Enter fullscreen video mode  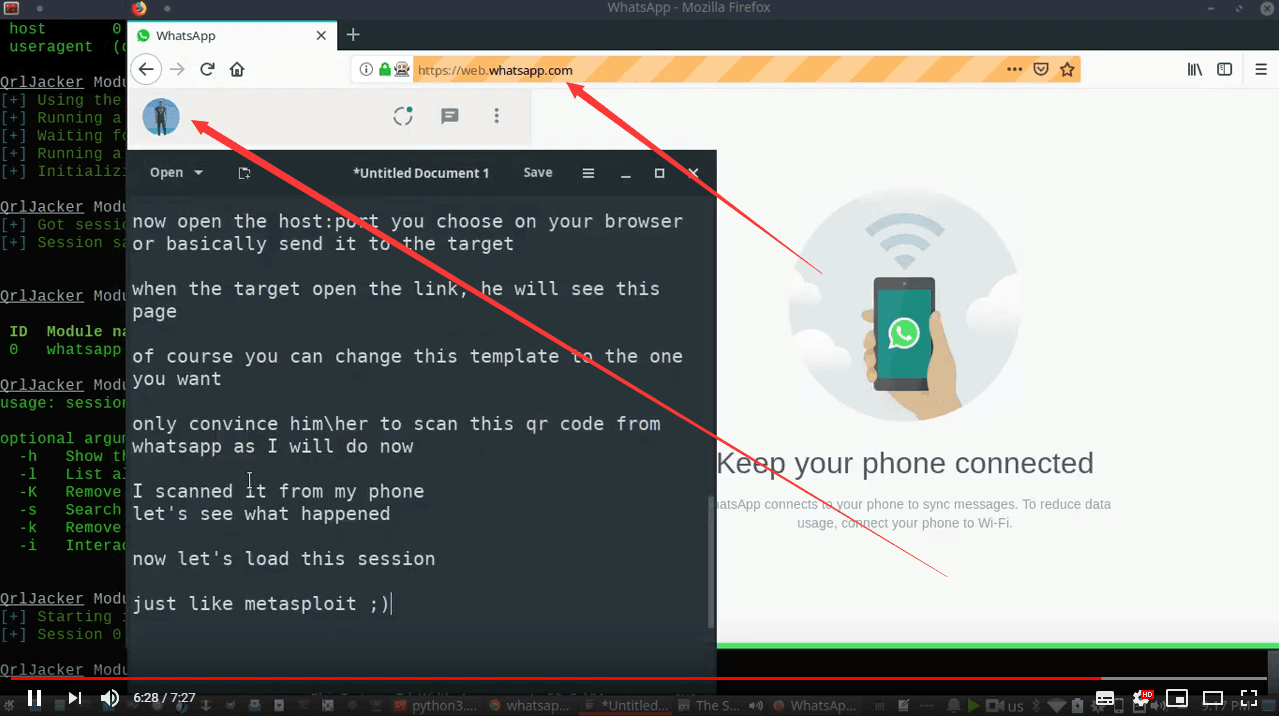[1249, 698]
